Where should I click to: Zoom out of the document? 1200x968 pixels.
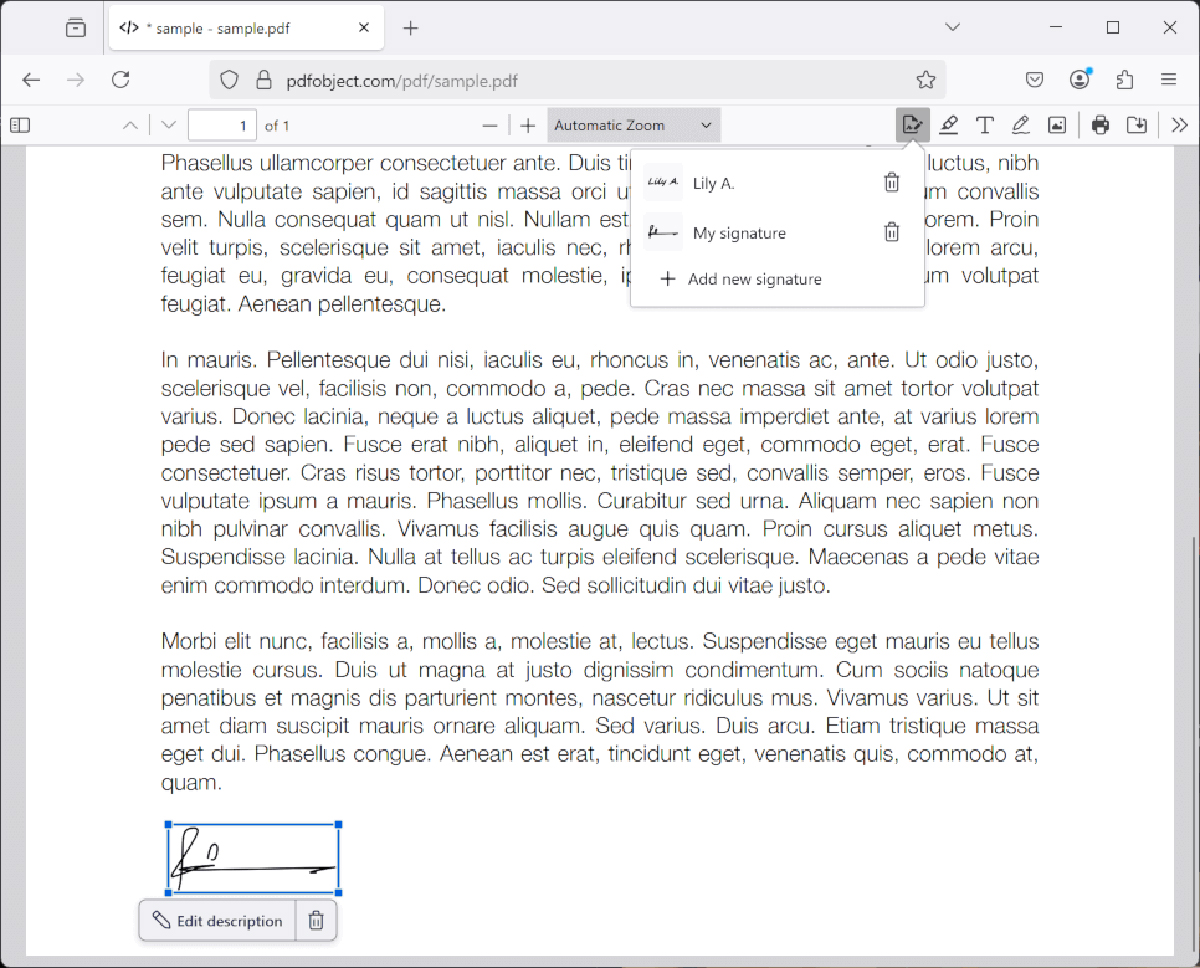point(490,125)
